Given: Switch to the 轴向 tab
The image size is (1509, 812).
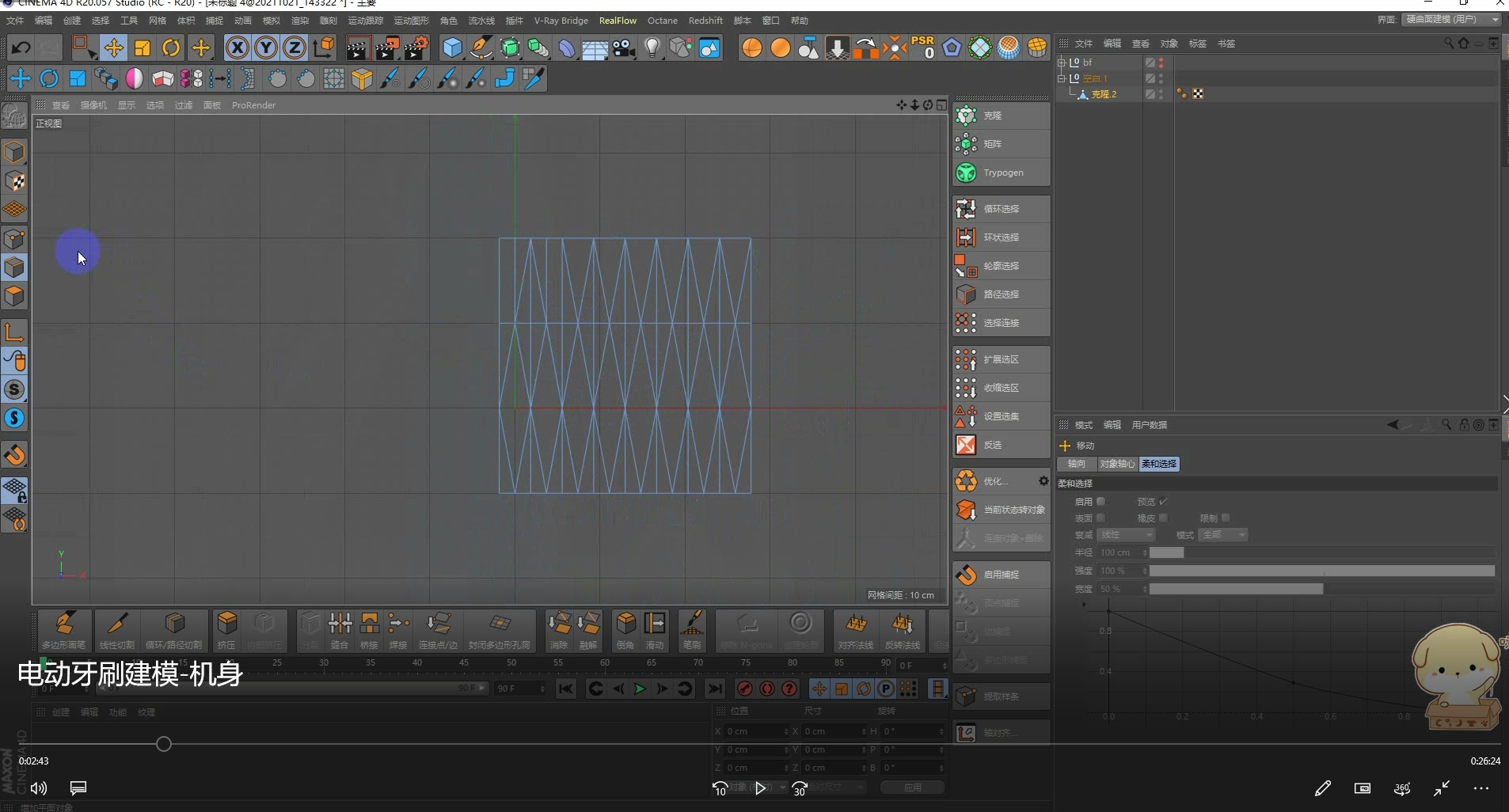Looking at the screenshot, I should 1077,464.
